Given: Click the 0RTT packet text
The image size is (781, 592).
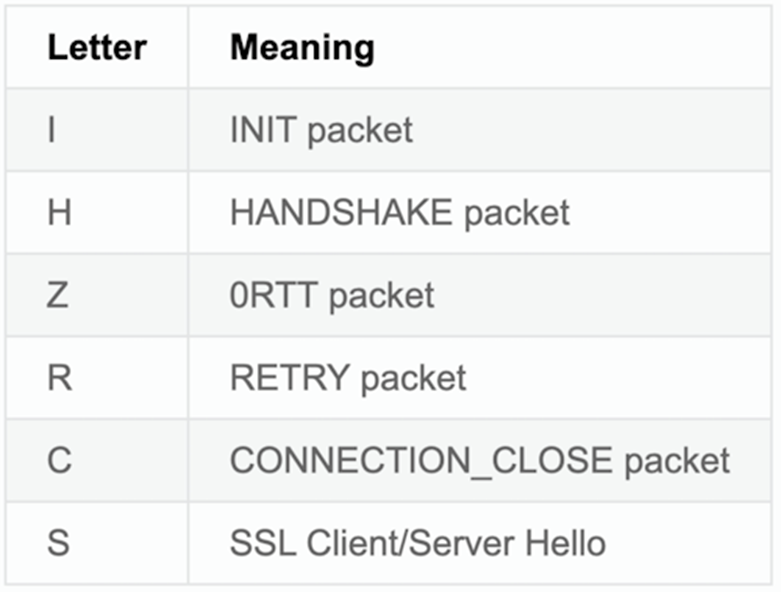Looking at the screenshot, I should pos(332,295).
